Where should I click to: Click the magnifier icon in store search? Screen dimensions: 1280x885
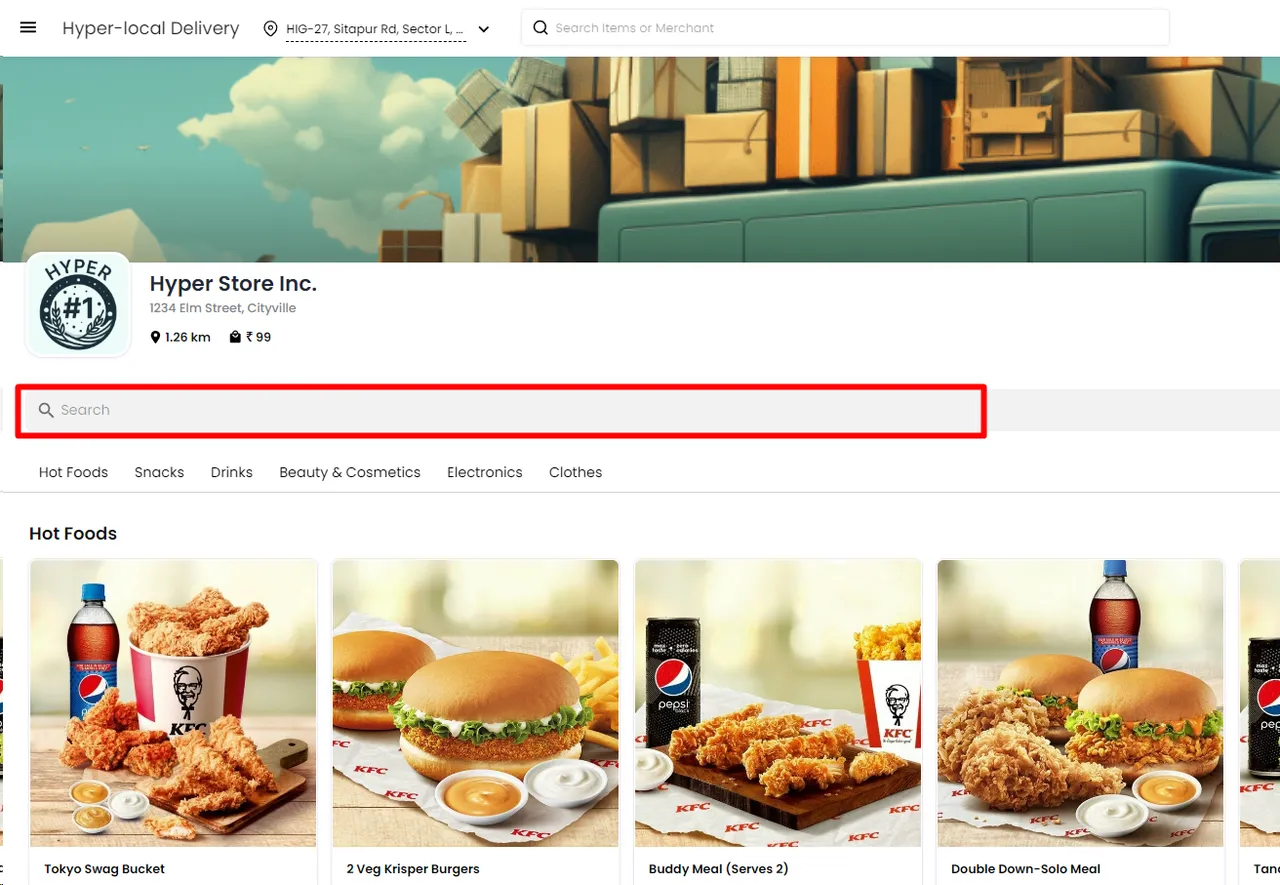click(x=46, y=410)
